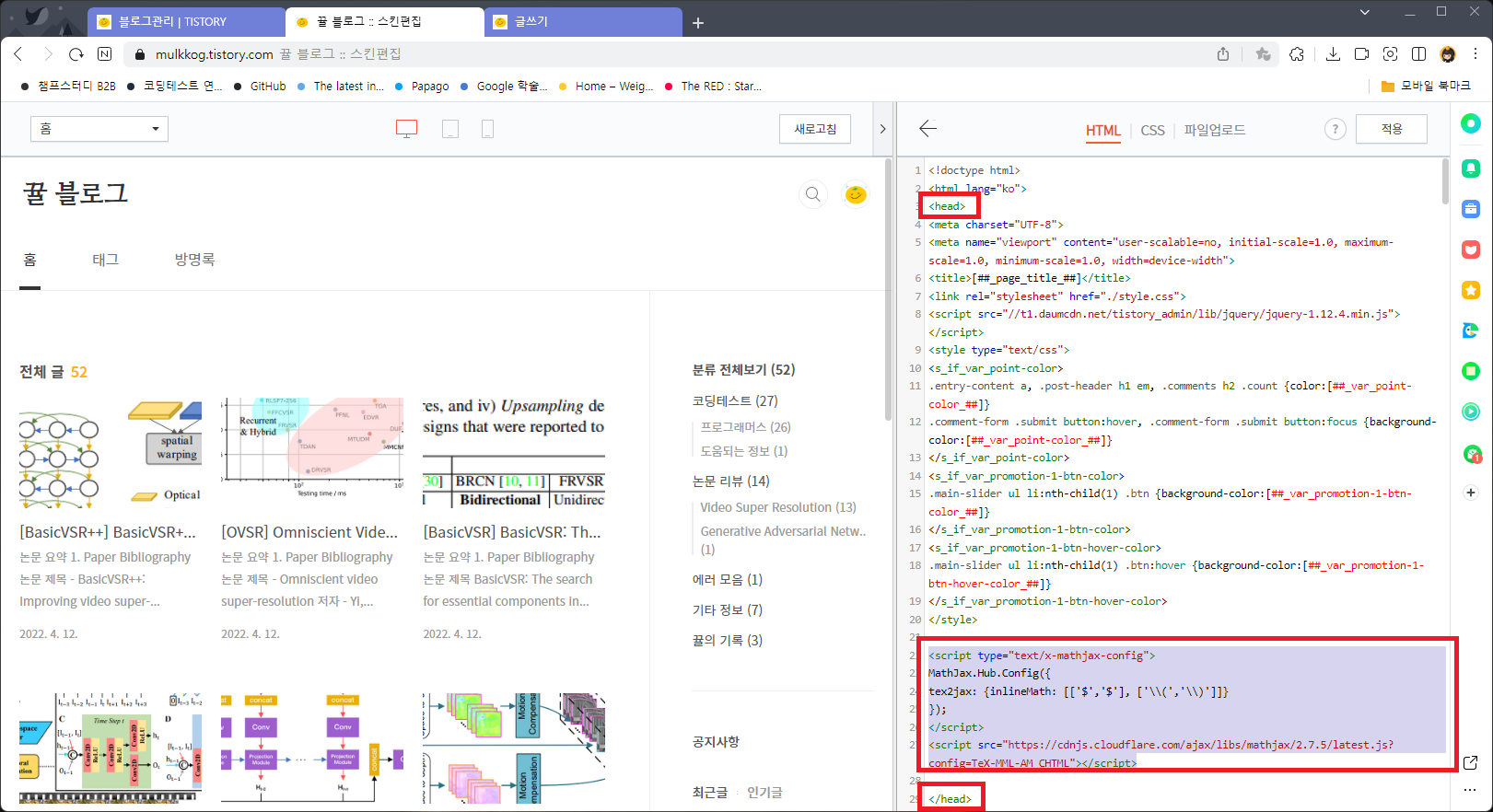Click the code editor vertical scrollbar
Screen dimensions: 1493x812
click(1444, 181)
